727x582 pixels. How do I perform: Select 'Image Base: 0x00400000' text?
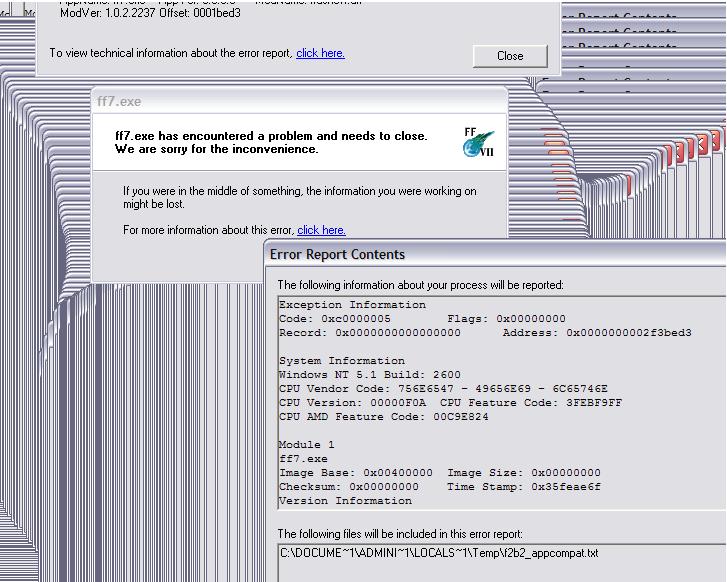(356, 473)
